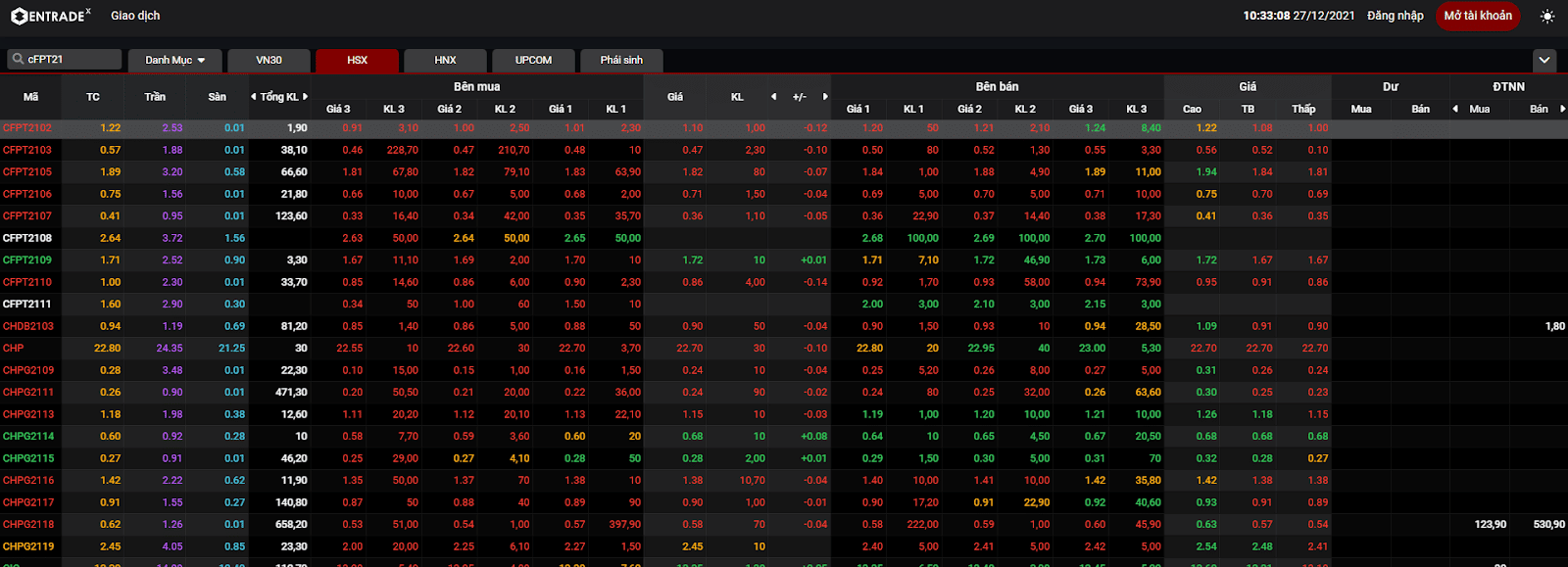Open the UPCOM tab
Viewport: 1568px width, 567px height.
(x=533, y=60)
